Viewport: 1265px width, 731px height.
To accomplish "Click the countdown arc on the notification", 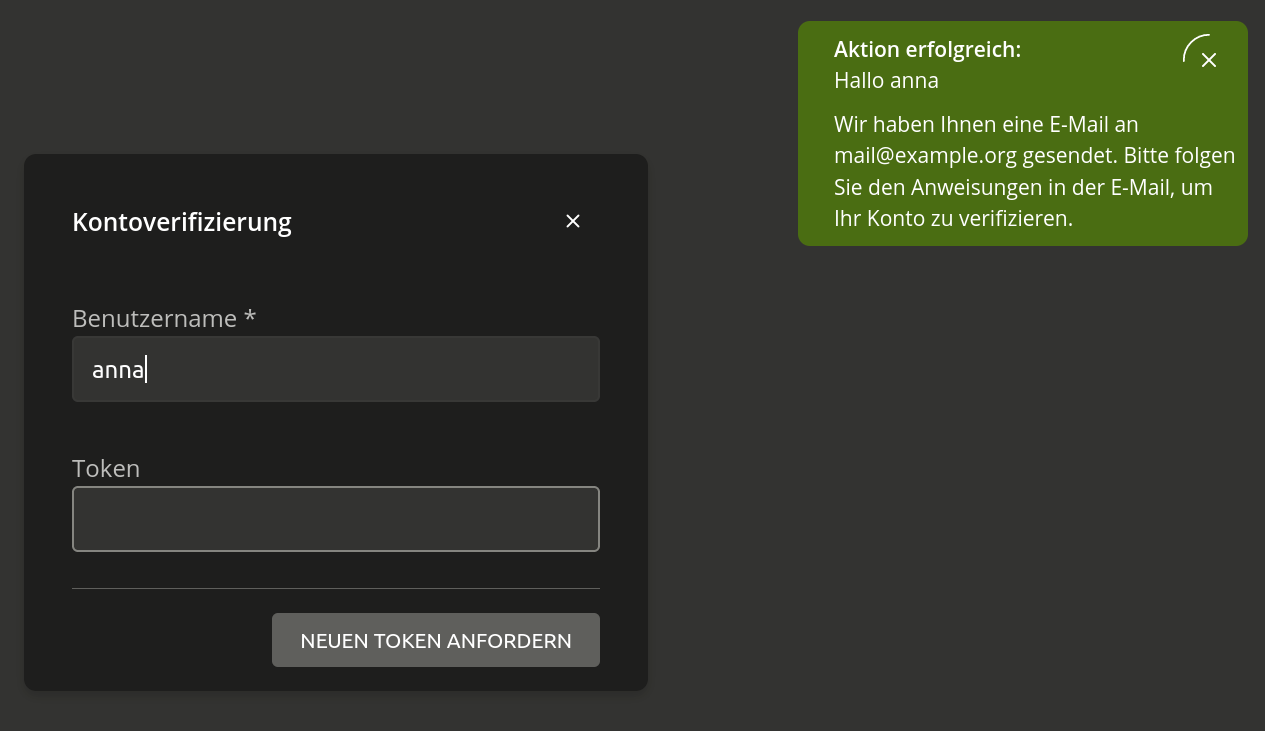I will click(1190, 44).
